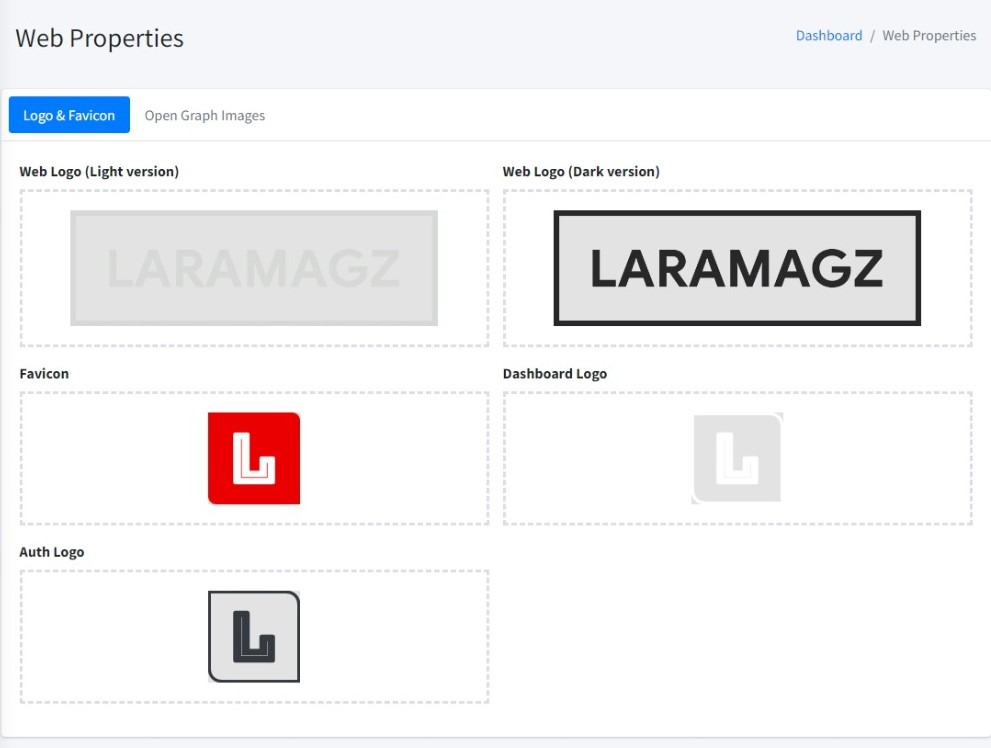Click the "Dashboard Logo" field label

coord(555,373)
